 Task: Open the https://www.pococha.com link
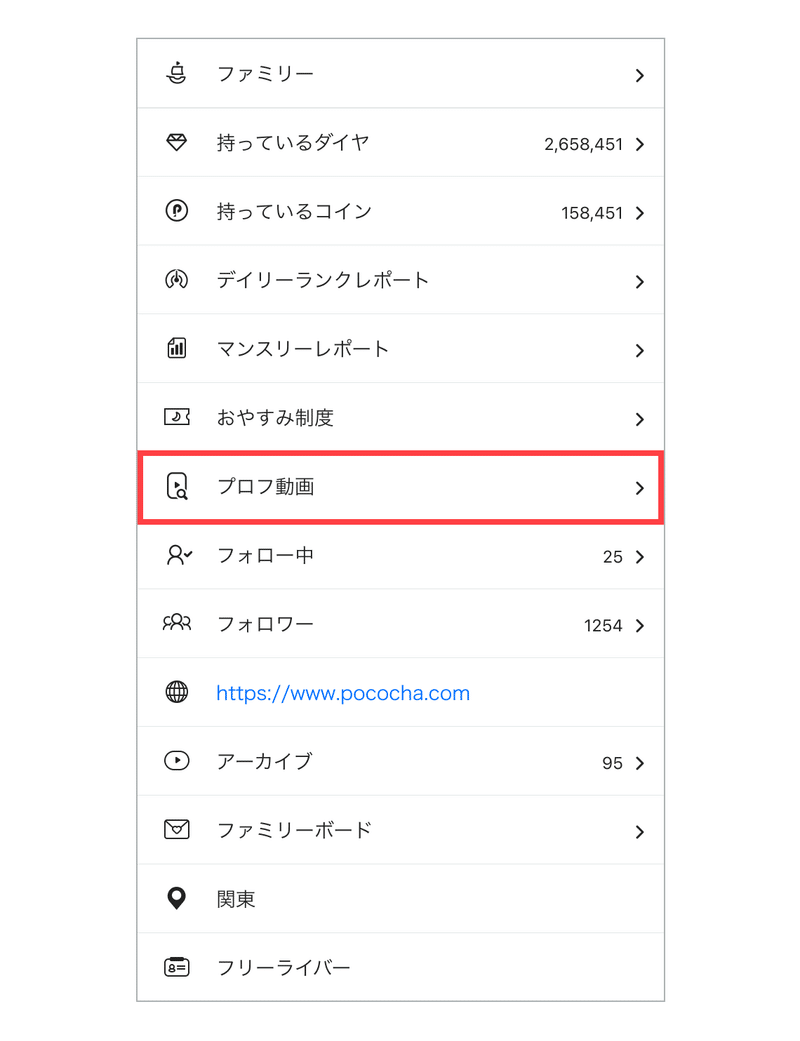(343, 693)
